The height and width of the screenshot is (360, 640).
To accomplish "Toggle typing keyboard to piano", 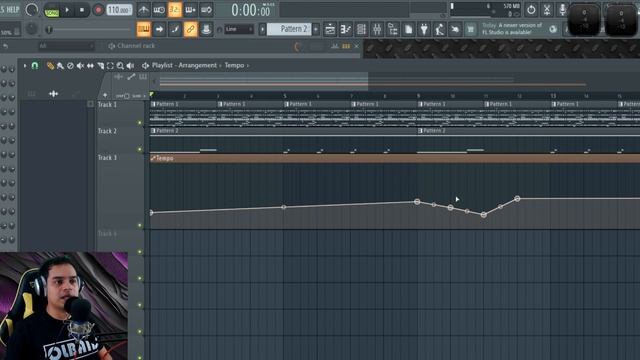I will [x=143, y=29].
